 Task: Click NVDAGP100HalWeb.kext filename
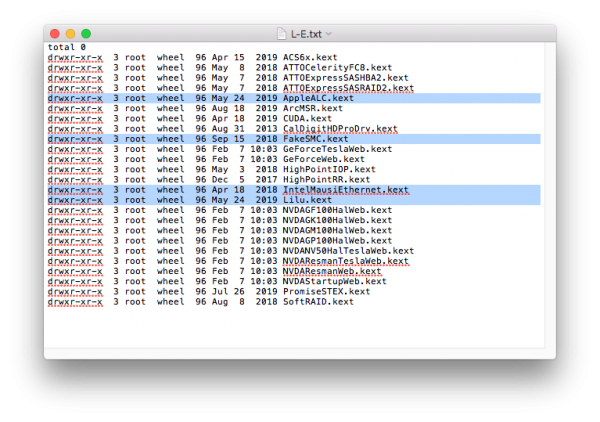pyautogui.click(x=338, y=241)
